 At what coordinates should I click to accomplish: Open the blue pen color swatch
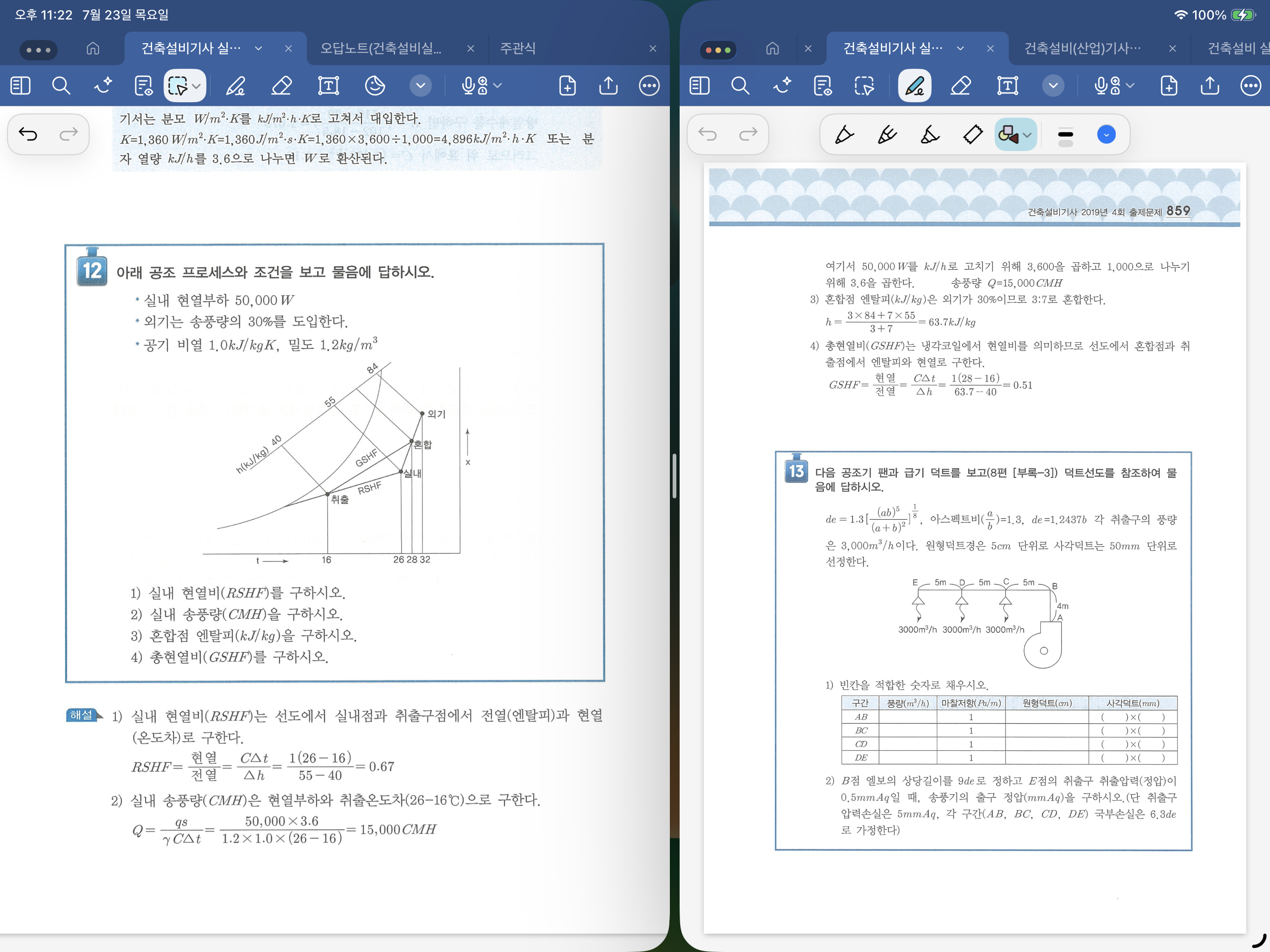[x=1106, y=135]
